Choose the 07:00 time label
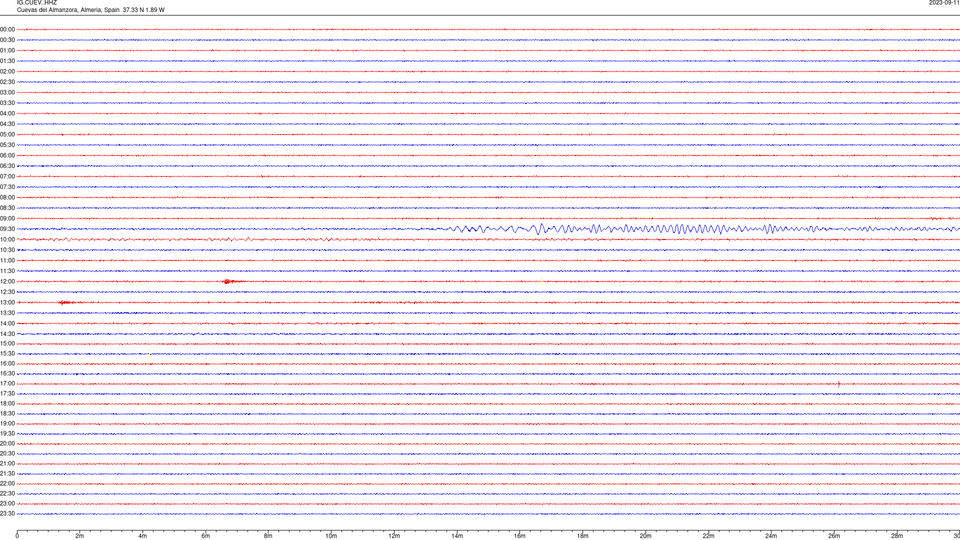Viewport: 960px width, 540px height. point(7,176)
